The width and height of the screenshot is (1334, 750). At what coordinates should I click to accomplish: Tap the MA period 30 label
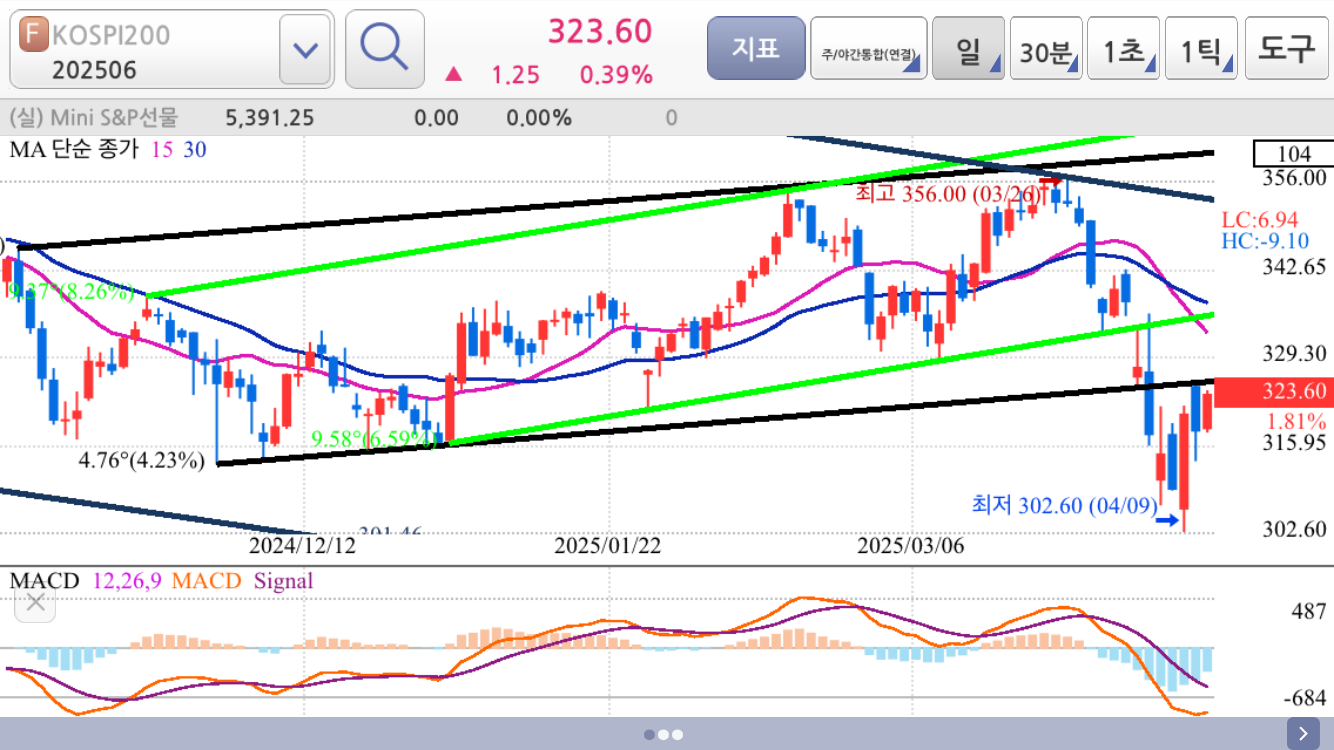[x=195, y=150]
